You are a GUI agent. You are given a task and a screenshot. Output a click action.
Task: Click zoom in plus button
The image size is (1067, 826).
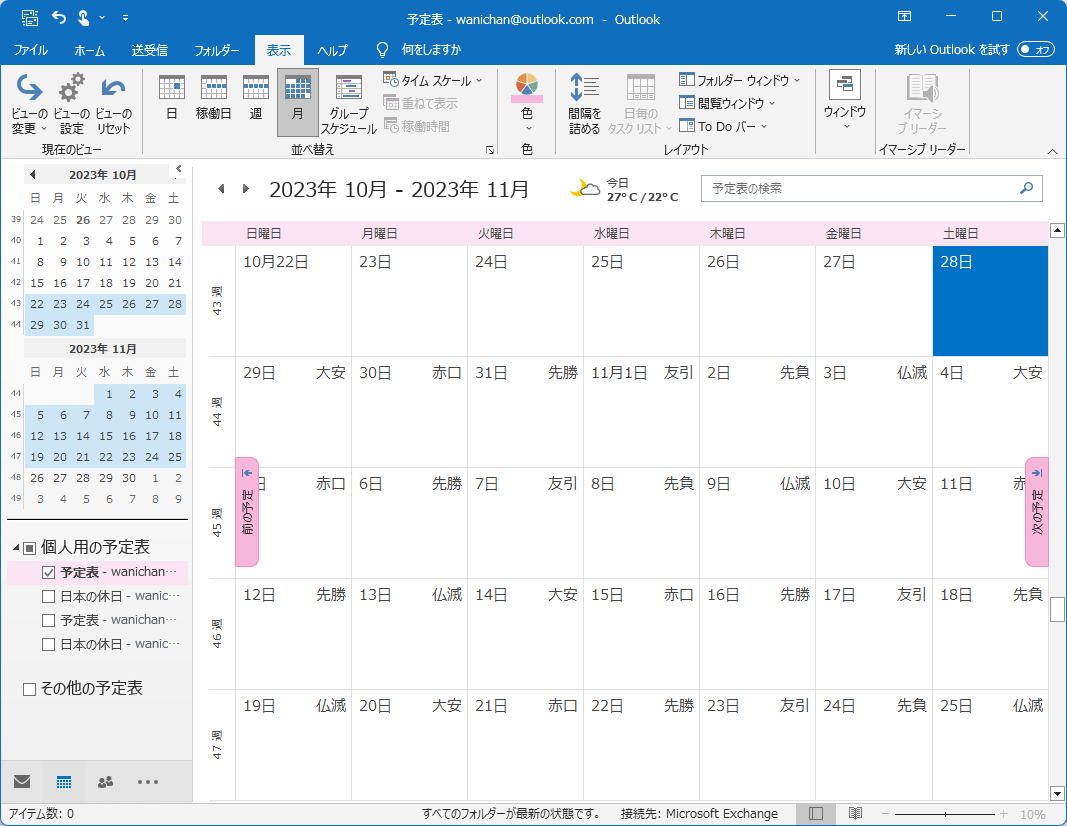tap(1003, 814)
